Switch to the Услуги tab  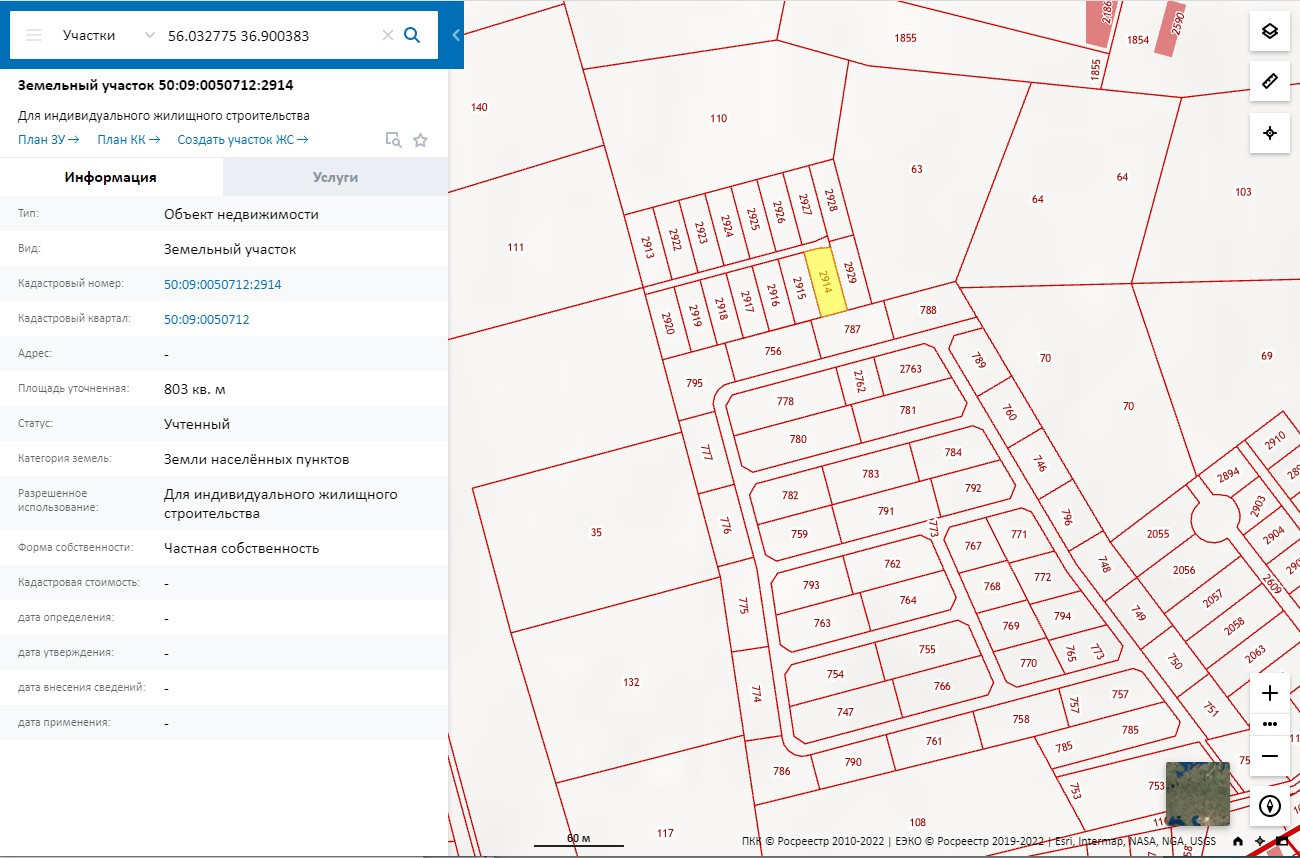tap(335, 177)
